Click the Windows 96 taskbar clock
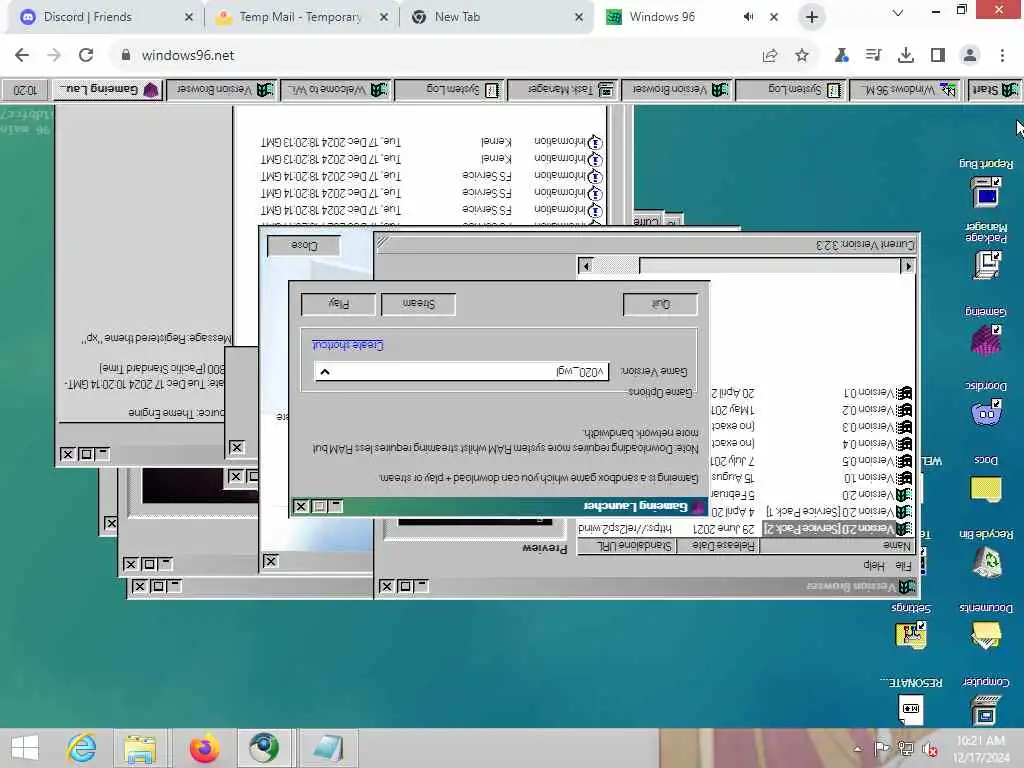The image size is (1024, 768). [25, 89]
